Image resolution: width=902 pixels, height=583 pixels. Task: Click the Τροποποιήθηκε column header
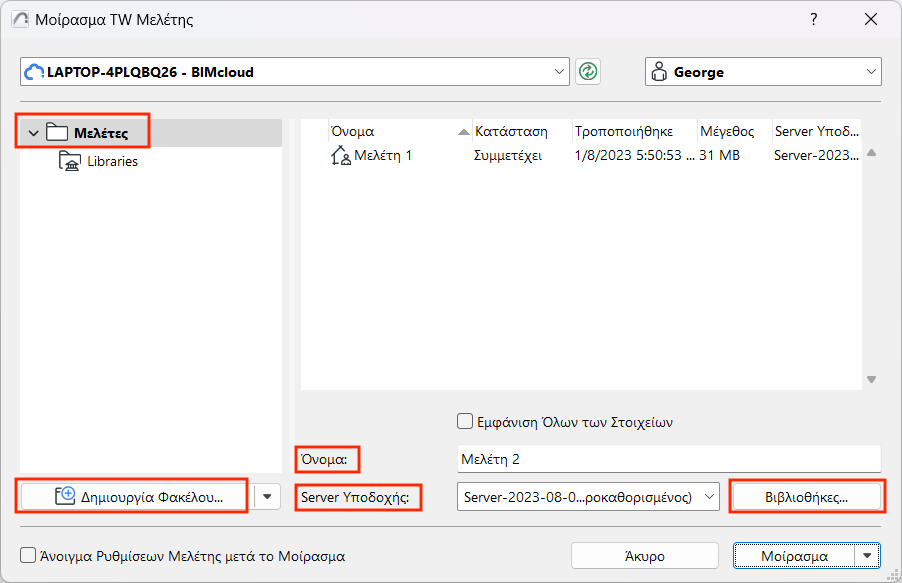click(x=635, y=132)
